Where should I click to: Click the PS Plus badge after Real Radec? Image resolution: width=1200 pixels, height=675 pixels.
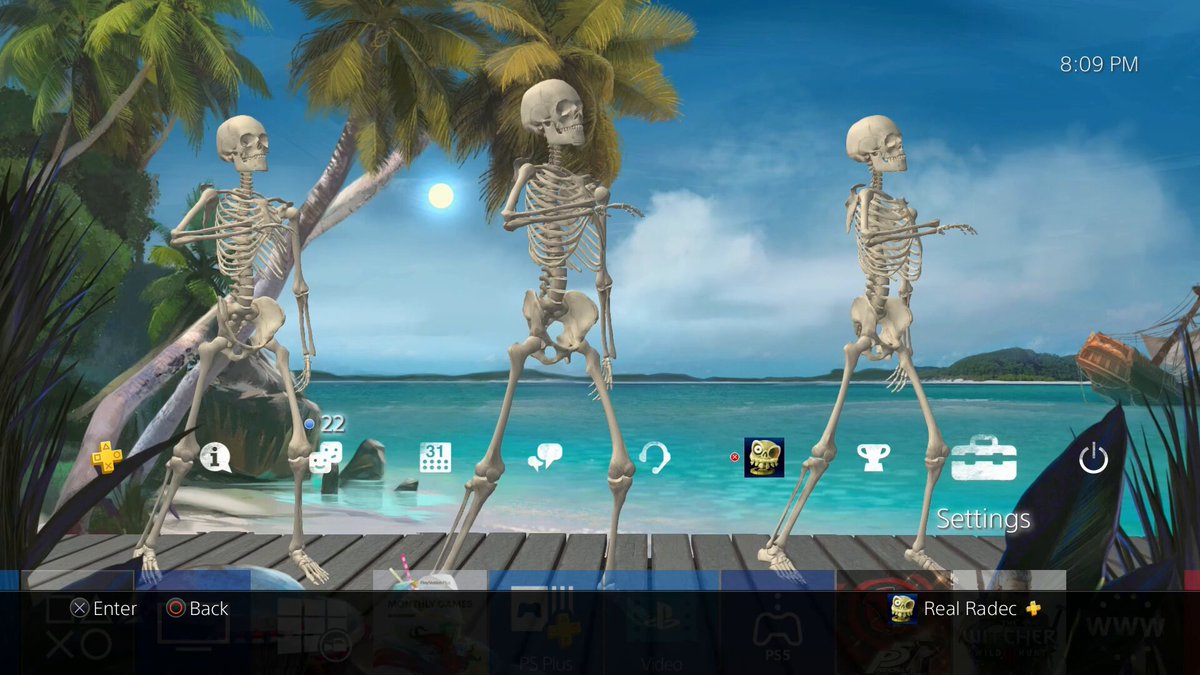point(1033,608)
